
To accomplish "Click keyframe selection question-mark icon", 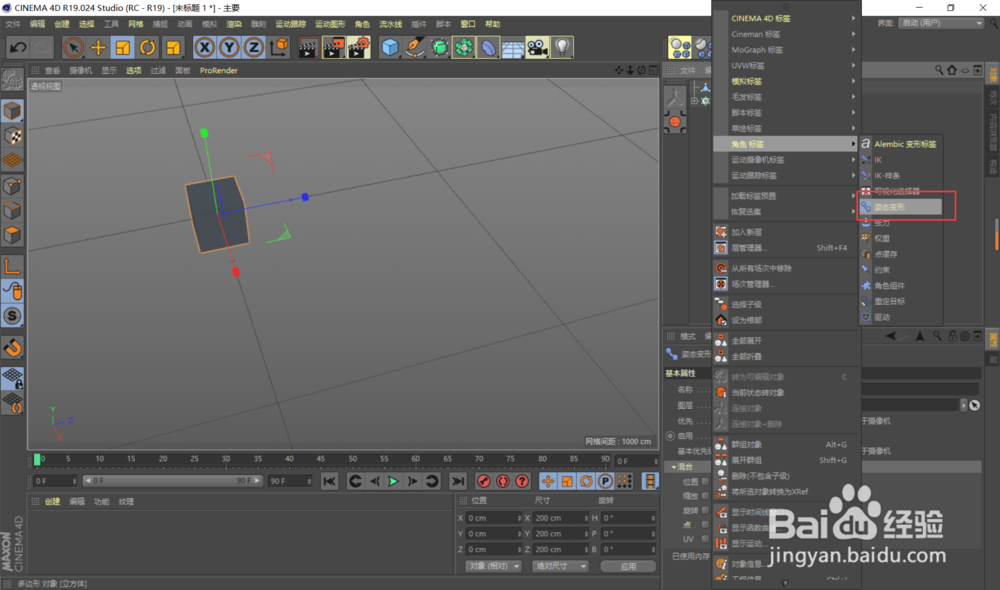I will tap(522, 482).
